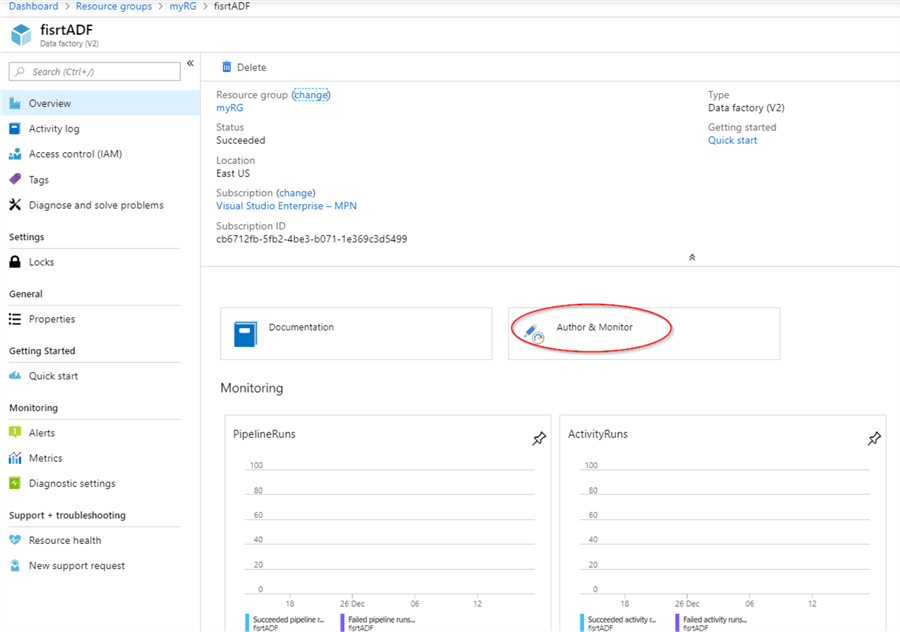Change the subscription link
Image resolution: width=900 pixels, height=632 pixels.
[x=296, y=193]
